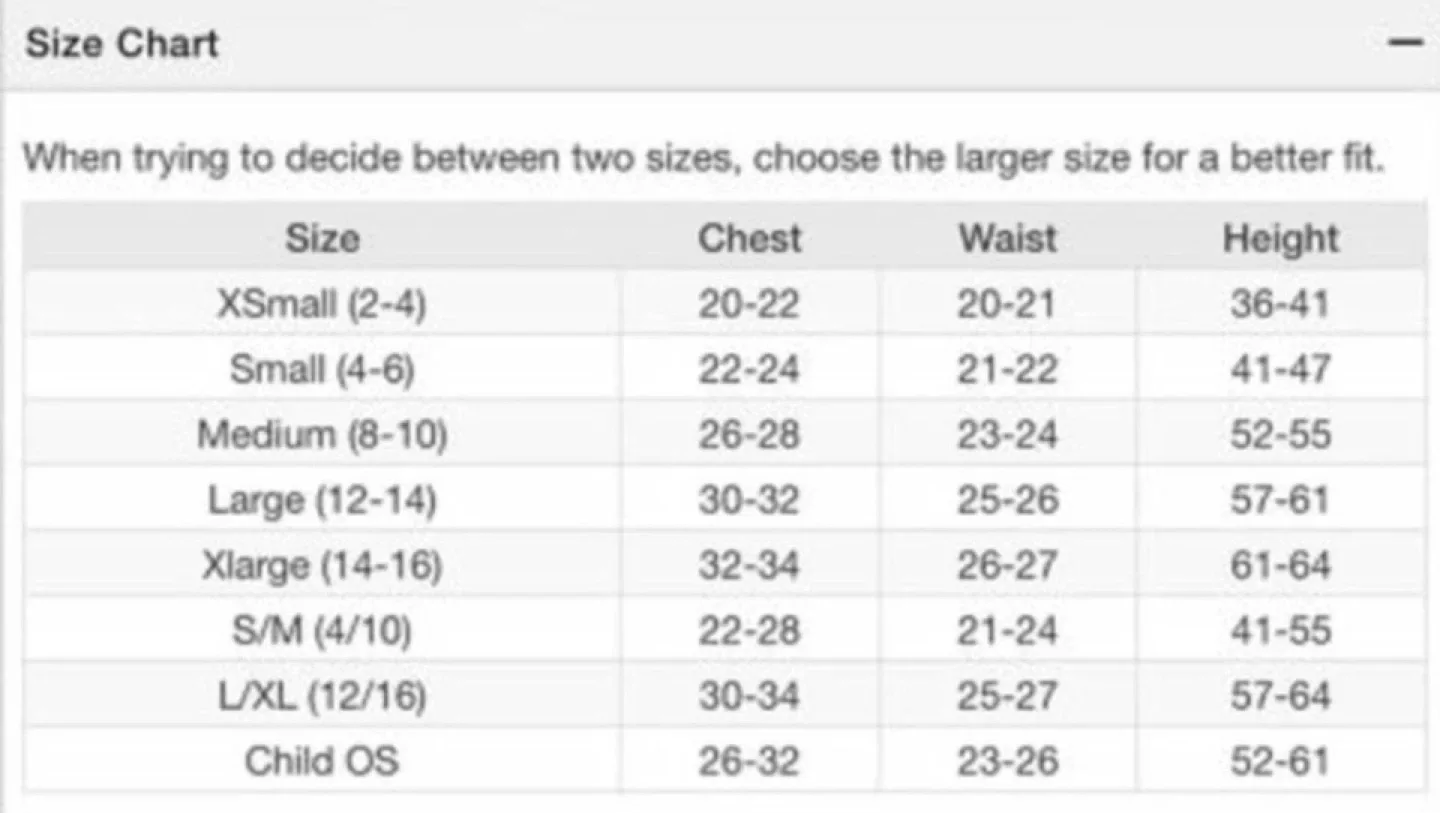Screen dimensions: 1440x813
Task: Select the Chest column header
Action: pos(750,239)
